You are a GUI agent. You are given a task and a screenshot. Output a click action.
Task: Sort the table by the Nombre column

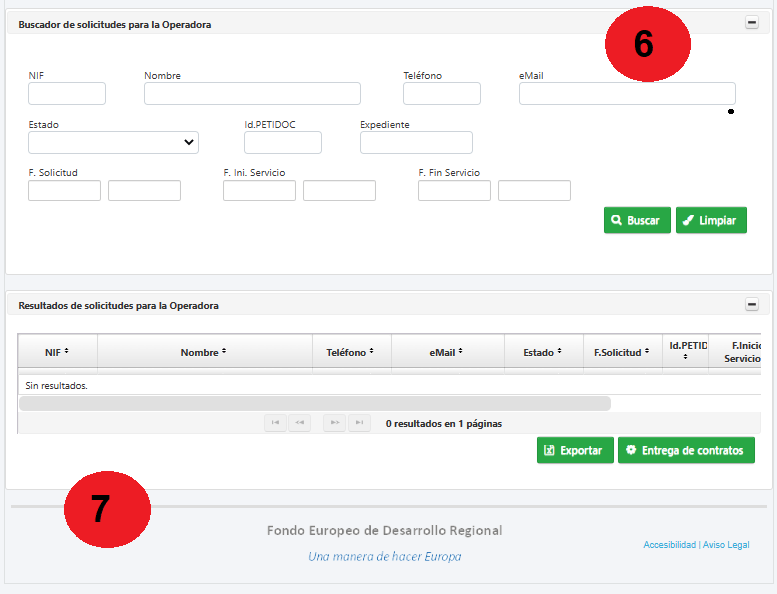coord(204,352)
